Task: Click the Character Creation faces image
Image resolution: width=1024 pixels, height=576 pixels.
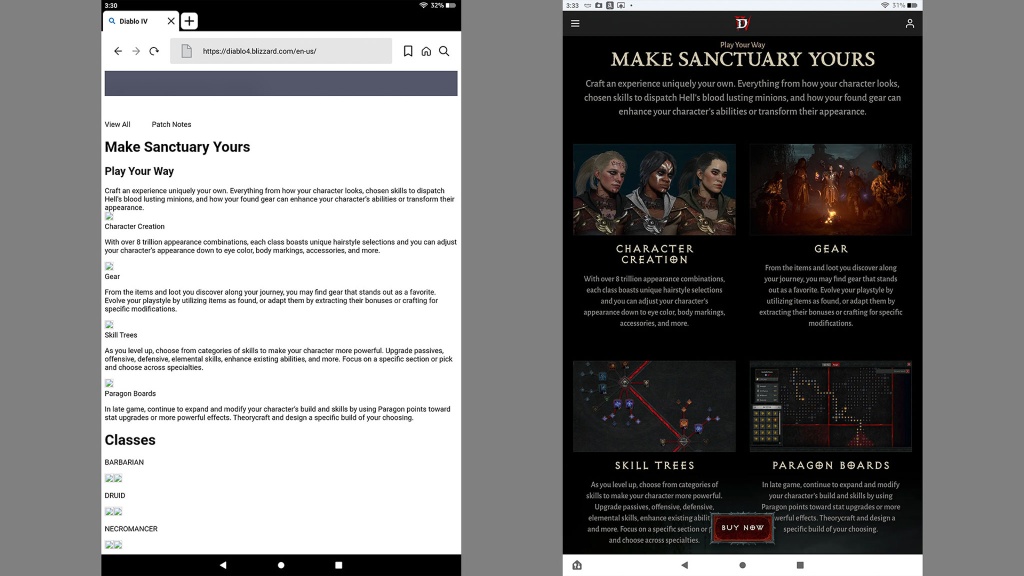Action: pos(654,189)
